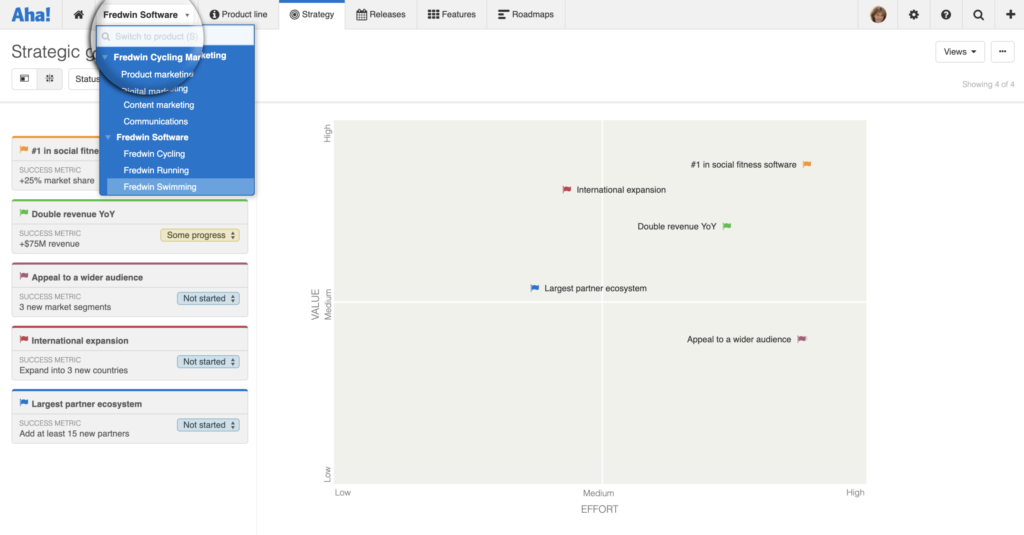The height and width of the screenshot is (535, 1024).
Task: Open the search magnifier icon
Action: point(978,14)
